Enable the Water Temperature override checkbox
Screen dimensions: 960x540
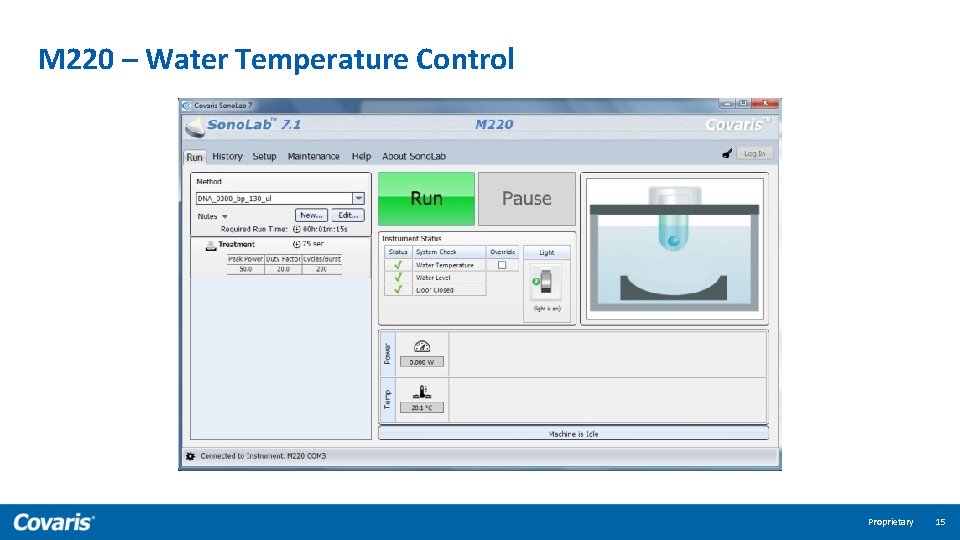pos(502,265)
